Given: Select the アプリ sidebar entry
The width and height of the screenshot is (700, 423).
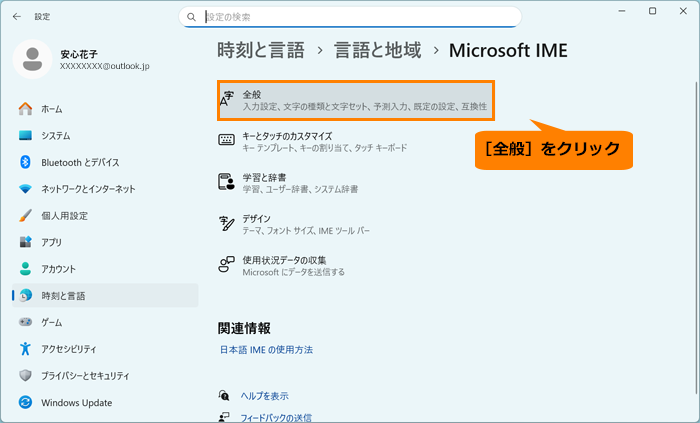Looking at the screenshot, I should click(x=105, y=242).
